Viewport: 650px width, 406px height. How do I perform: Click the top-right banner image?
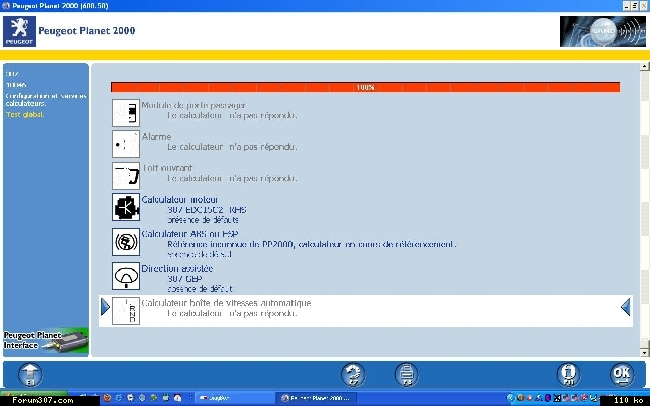pyautogui.click(x=603, y=32)
